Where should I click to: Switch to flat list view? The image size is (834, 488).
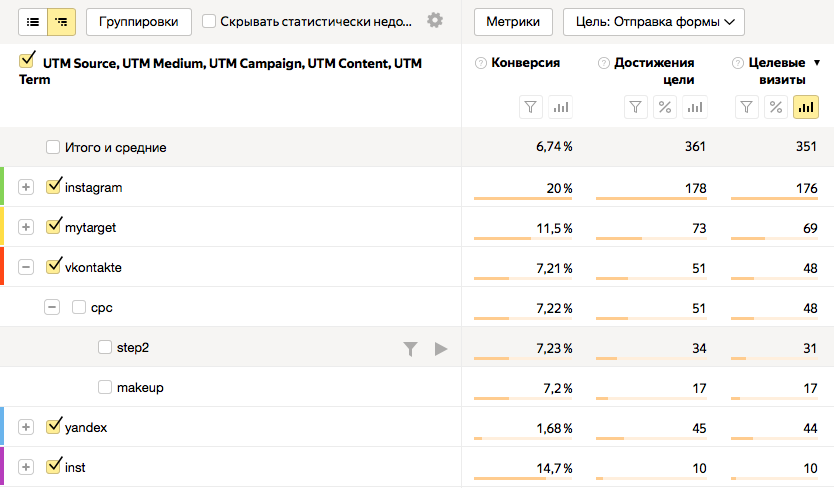point(33,21)
